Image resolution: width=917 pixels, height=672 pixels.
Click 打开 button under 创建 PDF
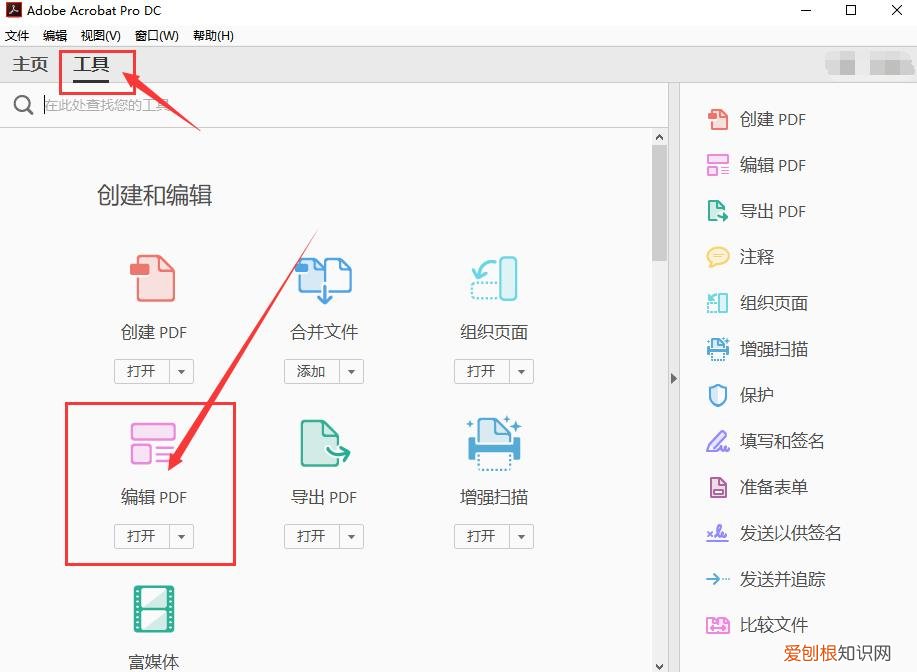point(142,371)
